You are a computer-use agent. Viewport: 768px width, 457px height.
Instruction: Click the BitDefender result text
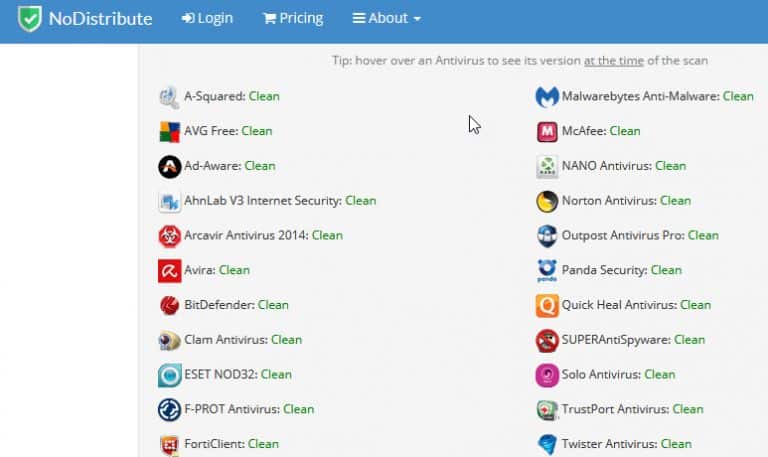pos(237,305)
